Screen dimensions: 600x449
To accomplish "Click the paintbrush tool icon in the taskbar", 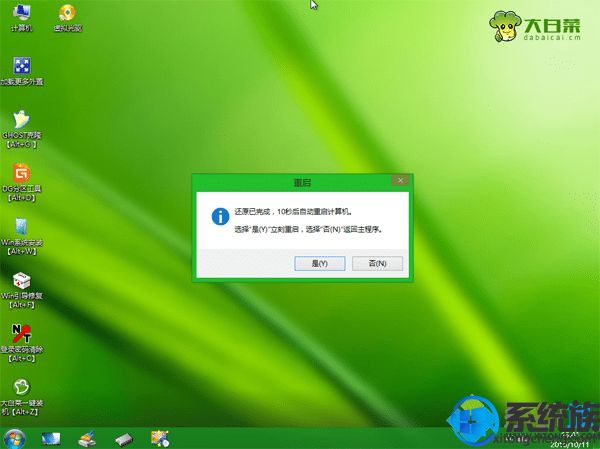I will [87, 439].
